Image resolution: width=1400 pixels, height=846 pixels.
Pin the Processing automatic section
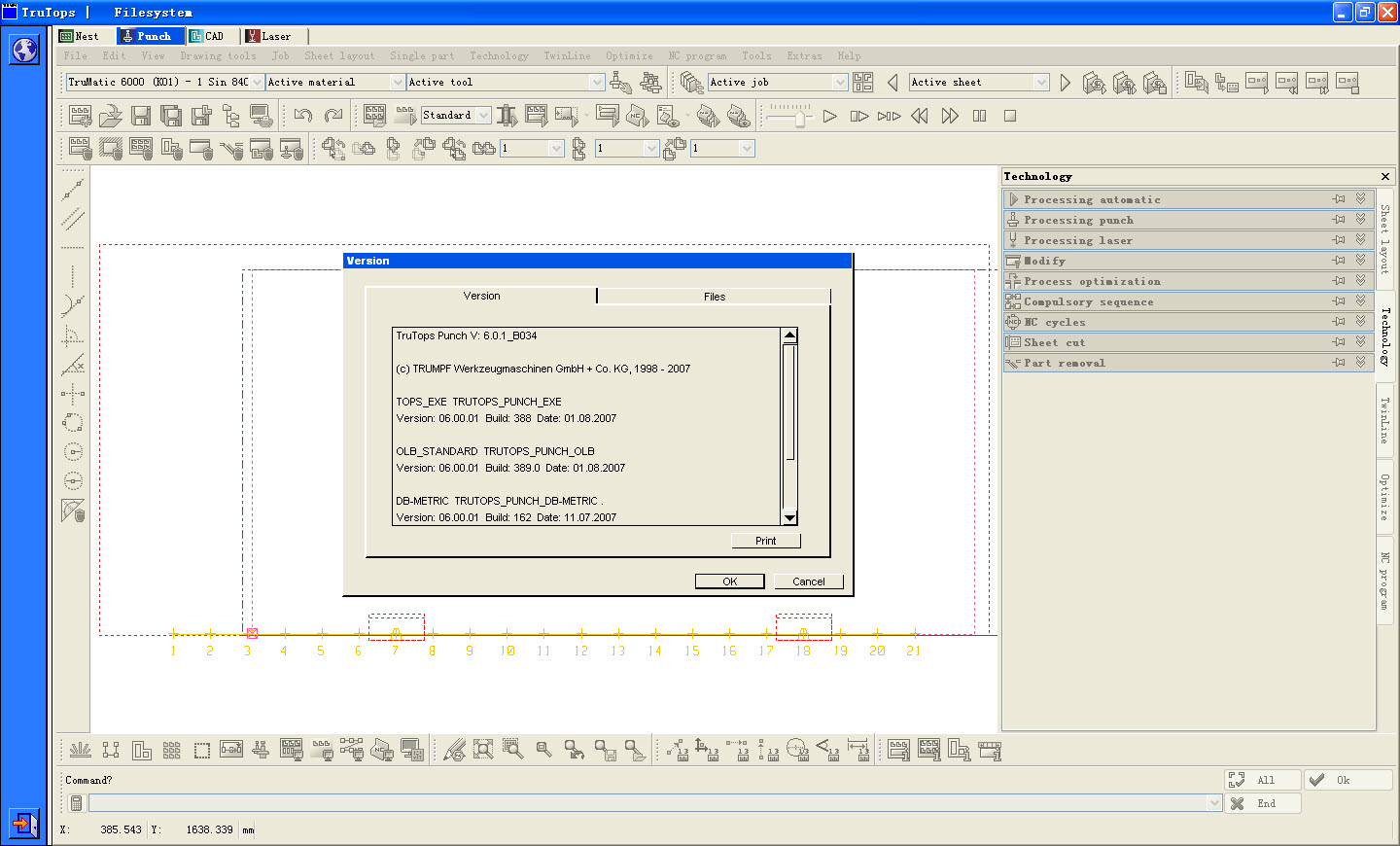point(1339,198)
